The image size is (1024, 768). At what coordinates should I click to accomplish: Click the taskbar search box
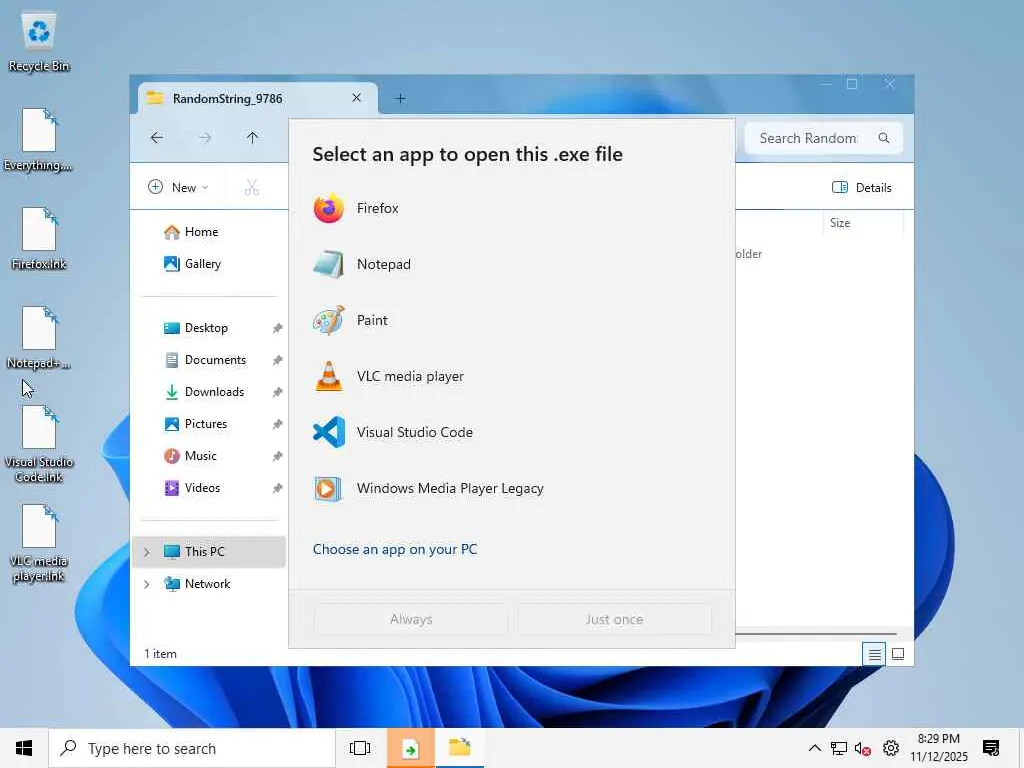pyautogui.click(x=192, y=748)
